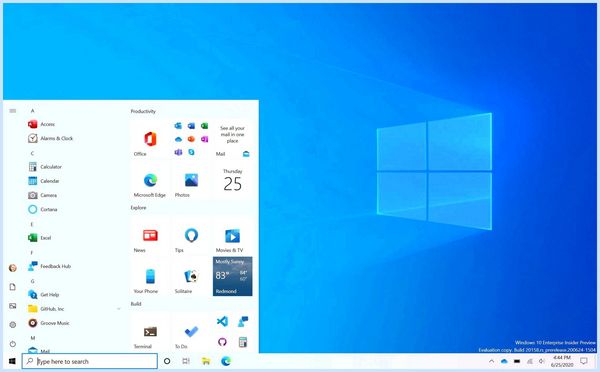Open Cortana circle on the taskbar

click(167, 361)
